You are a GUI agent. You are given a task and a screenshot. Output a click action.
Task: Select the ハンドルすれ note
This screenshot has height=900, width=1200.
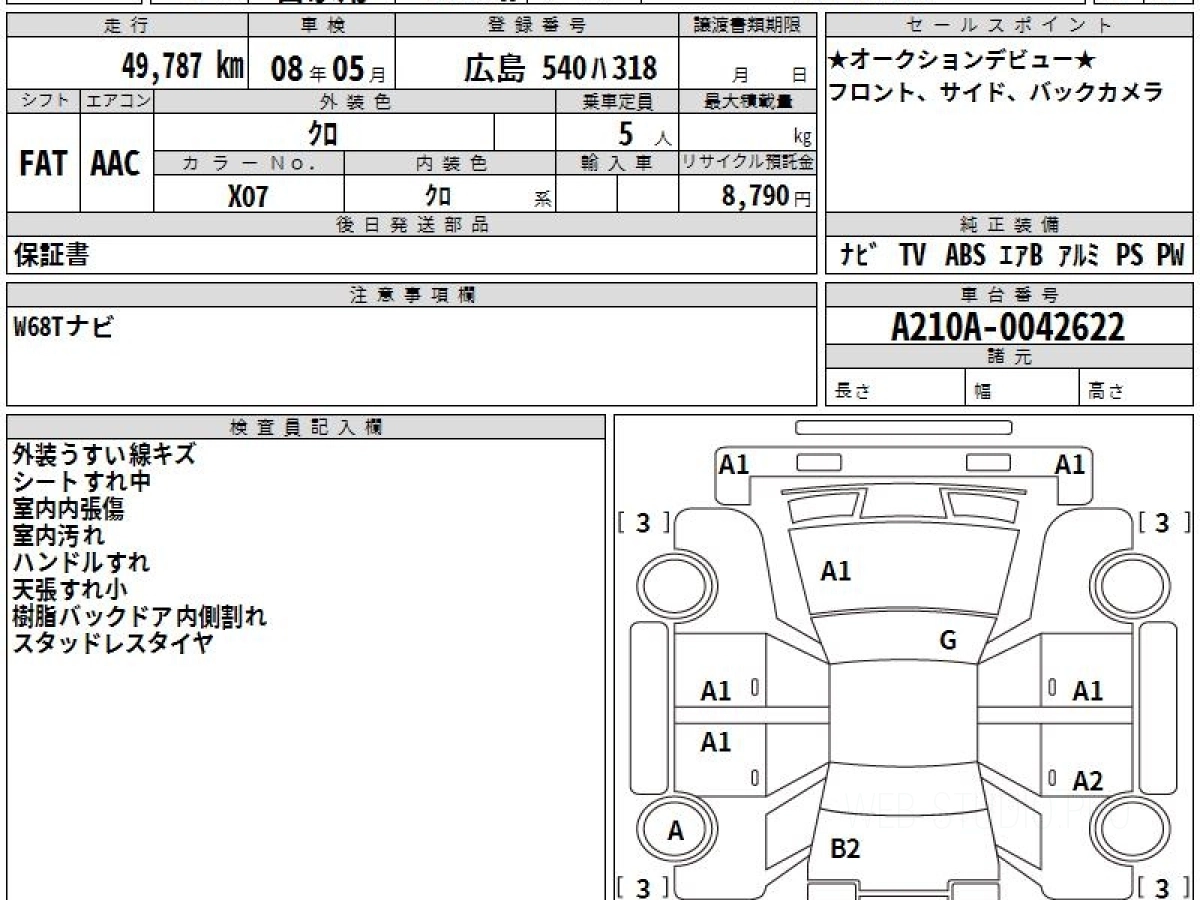click(x=82, y=563)
